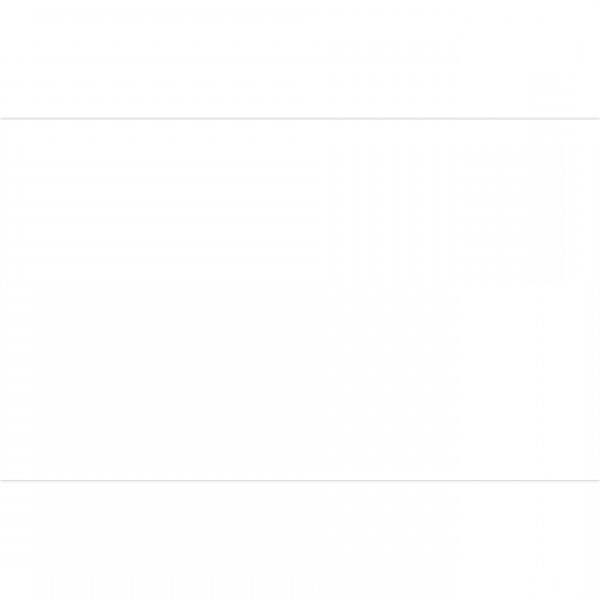Click the empty top band above the upper divider

click(300, 58)
